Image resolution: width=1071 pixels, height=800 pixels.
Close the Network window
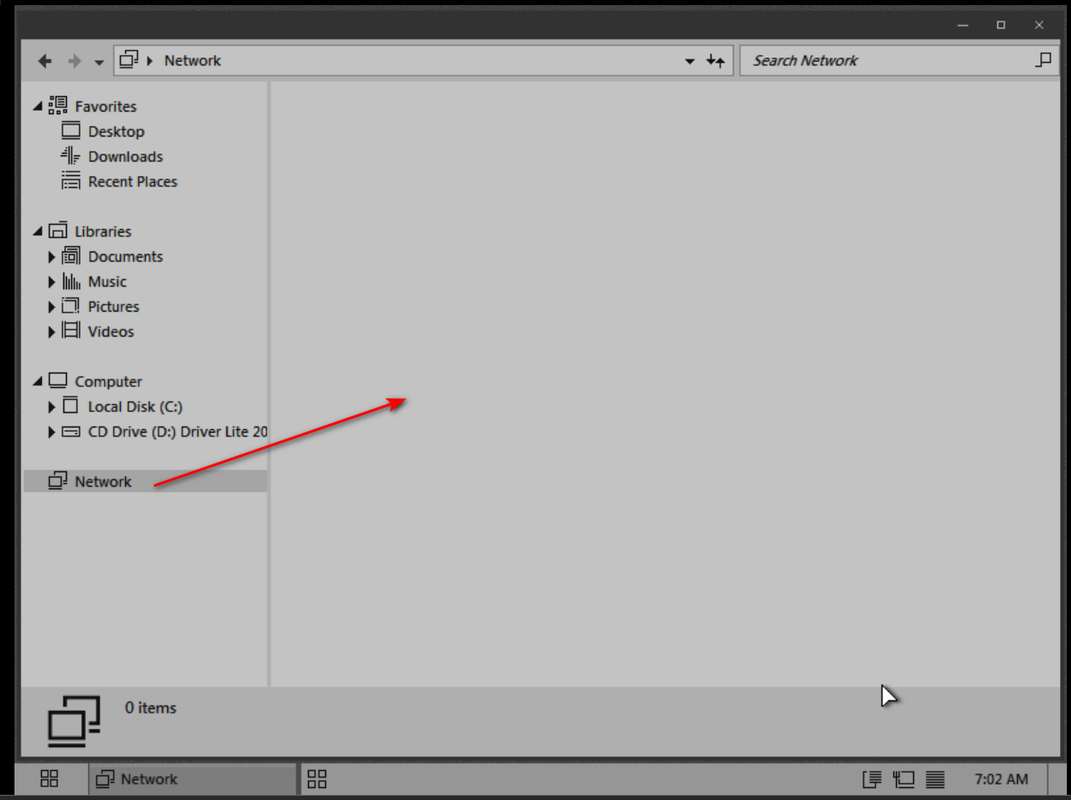[x=1039, y=25]
